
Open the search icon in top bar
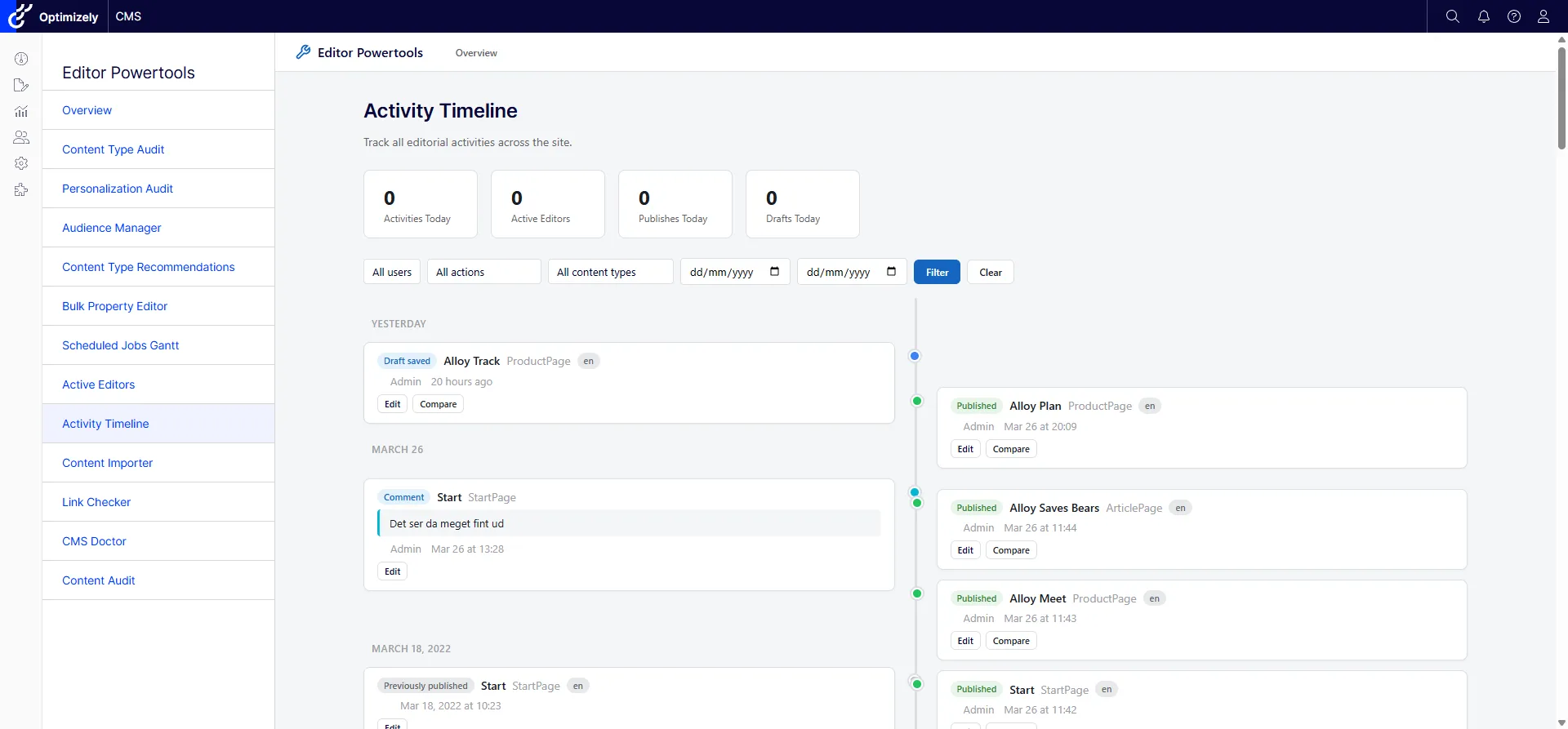tap(1452, 16)
